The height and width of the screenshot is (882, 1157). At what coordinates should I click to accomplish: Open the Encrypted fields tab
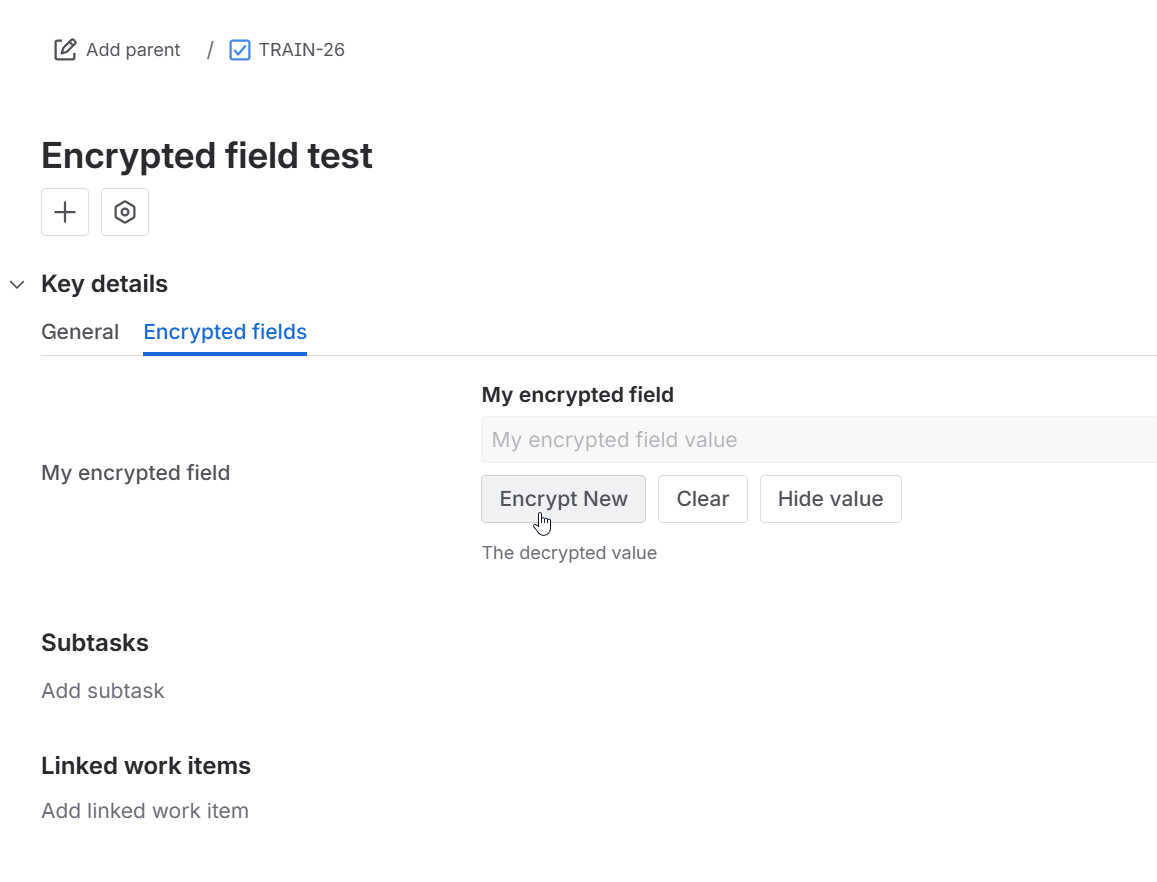click(x=224, y=331)
